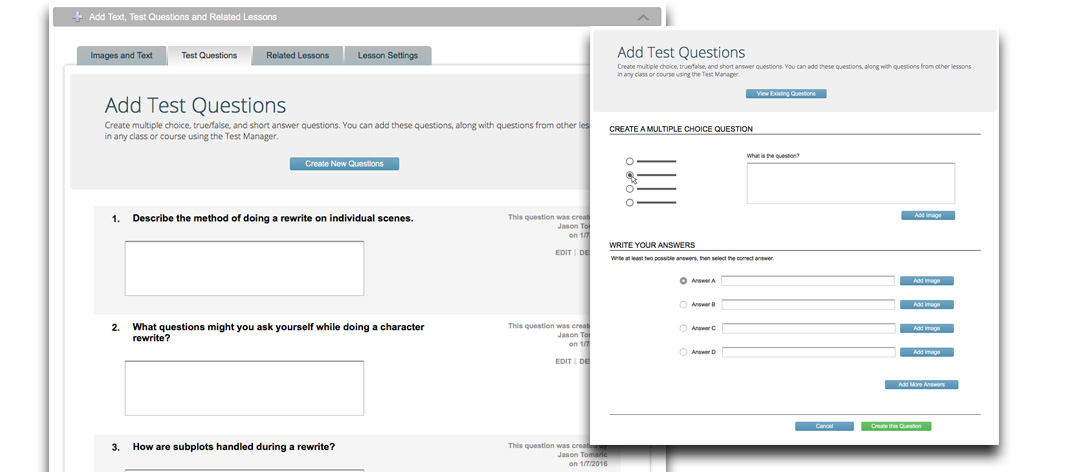This screenshot has width=1092, height=472.
Task: Click the answer box under question 1
Action: tap(244, 268)
